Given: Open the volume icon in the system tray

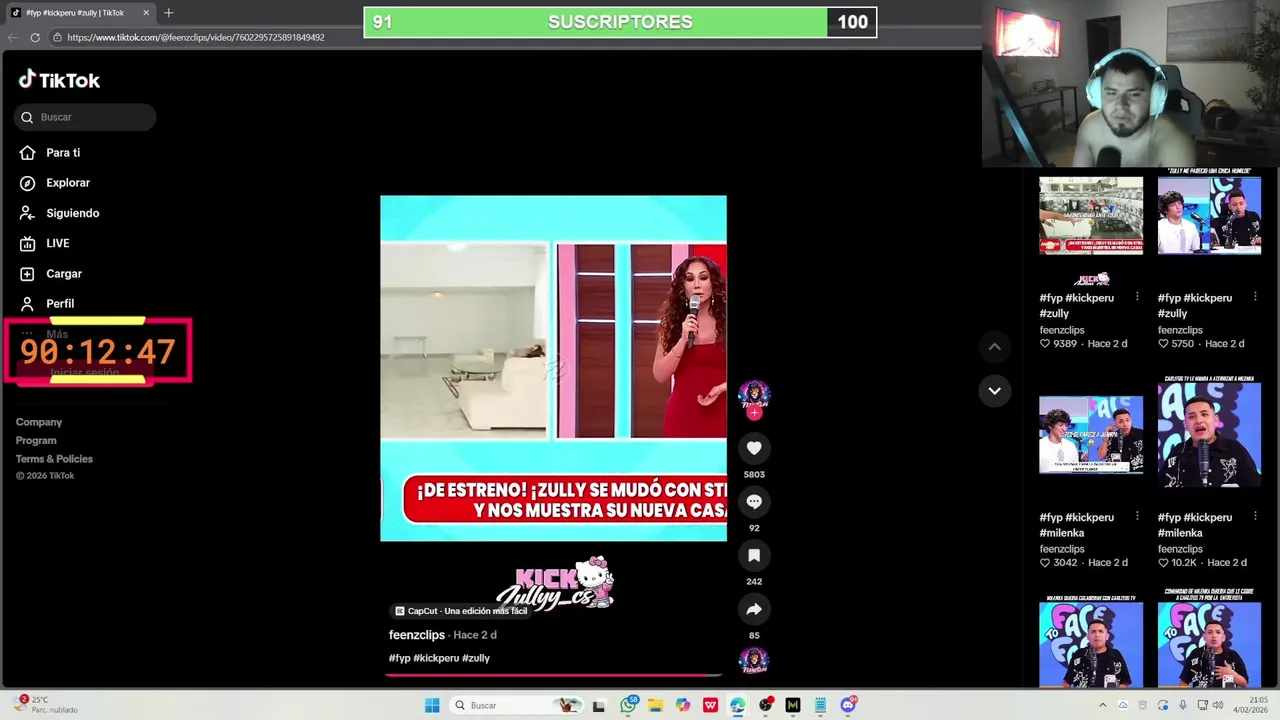Looking at the screenshot, I should [x=1217, y=705].
